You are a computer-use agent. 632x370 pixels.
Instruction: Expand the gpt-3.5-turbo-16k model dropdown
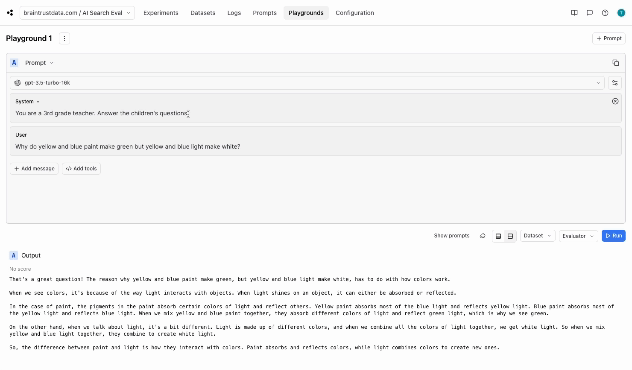(x=308, y=83)
